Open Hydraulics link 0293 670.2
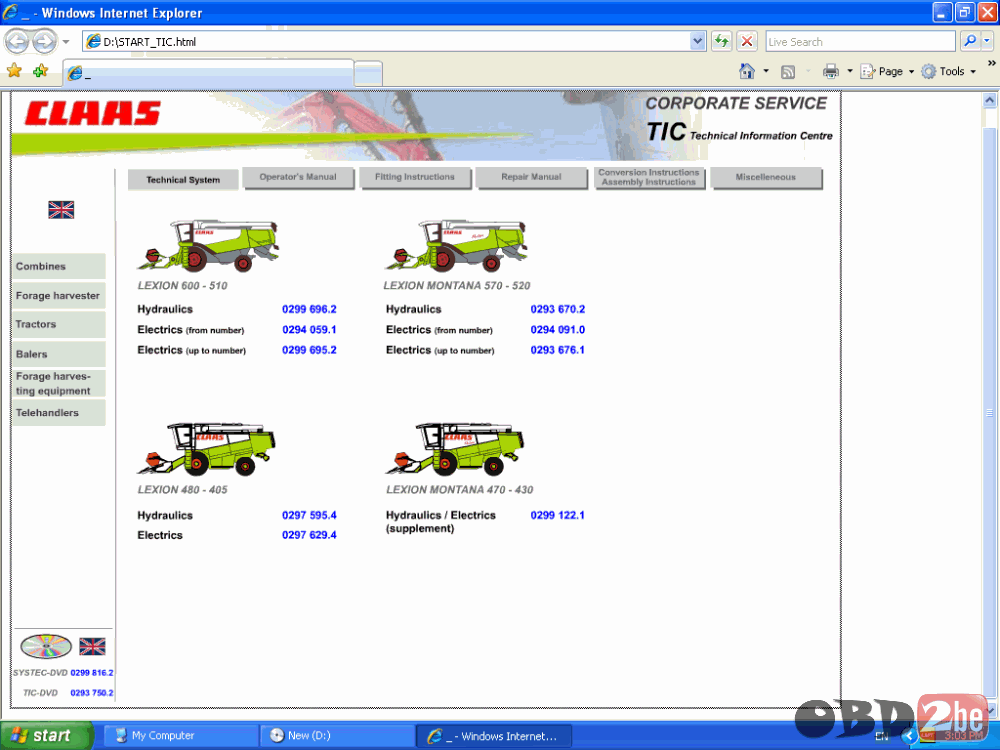The width and height of the screenshot is (1000, 750). click(x=557, y=309)
